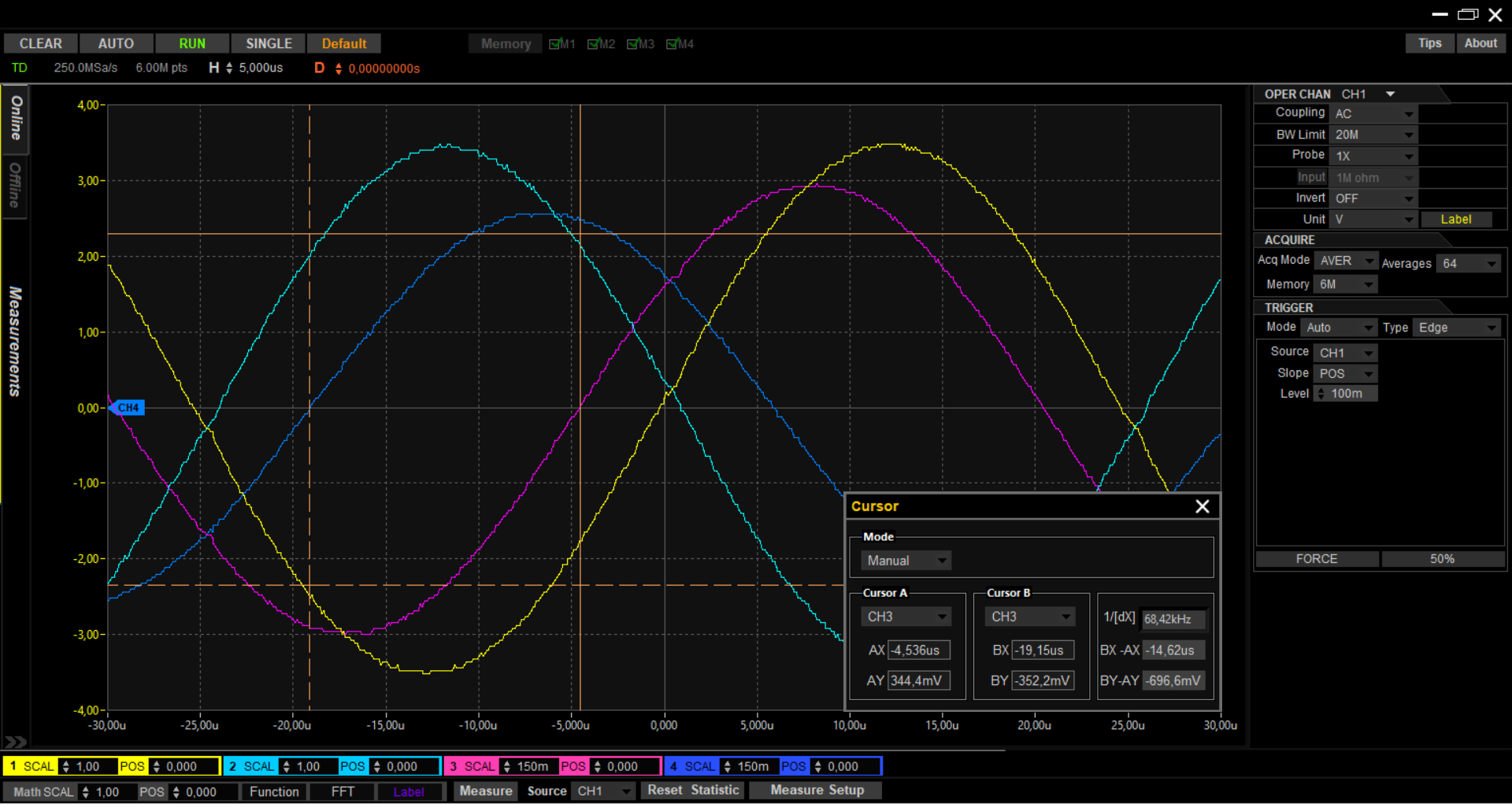Click the BY cursor value field

1043,680
